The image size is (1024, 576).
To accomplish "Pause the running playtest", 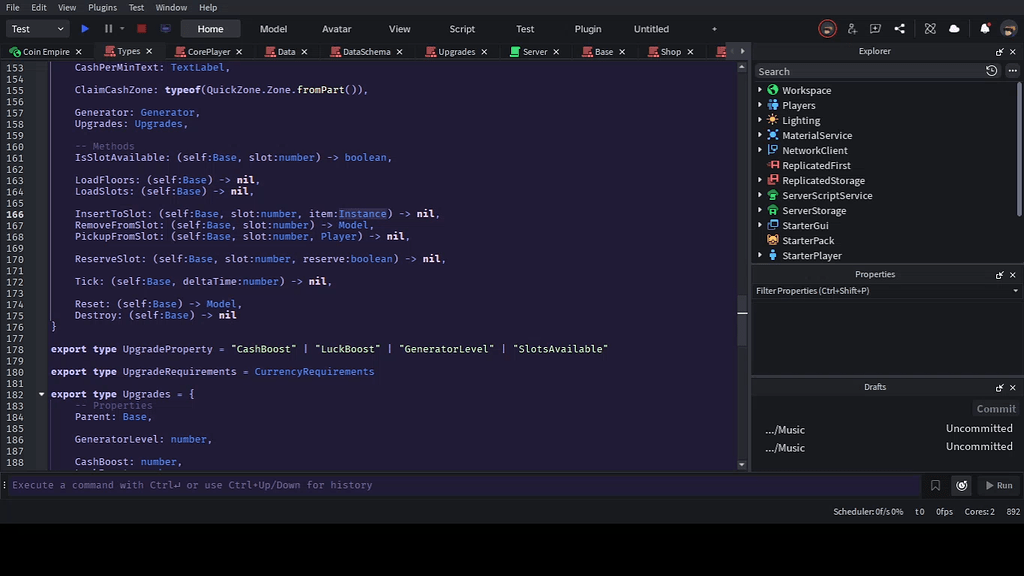I will 108,29.
